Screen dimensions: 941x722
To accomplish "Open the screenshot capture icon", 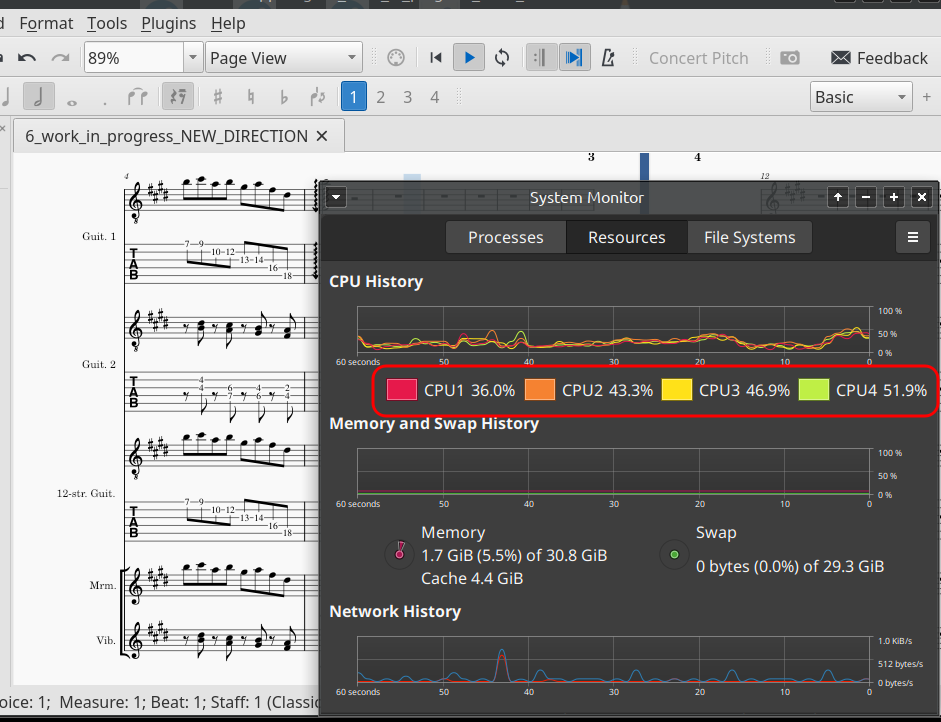I will (x=790, y=57).
